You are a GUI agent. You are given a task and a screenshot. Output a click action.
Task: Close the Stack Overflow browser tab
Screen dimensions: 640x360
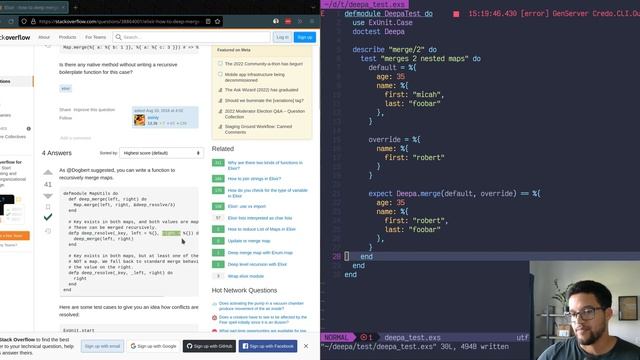pos(63,7)
